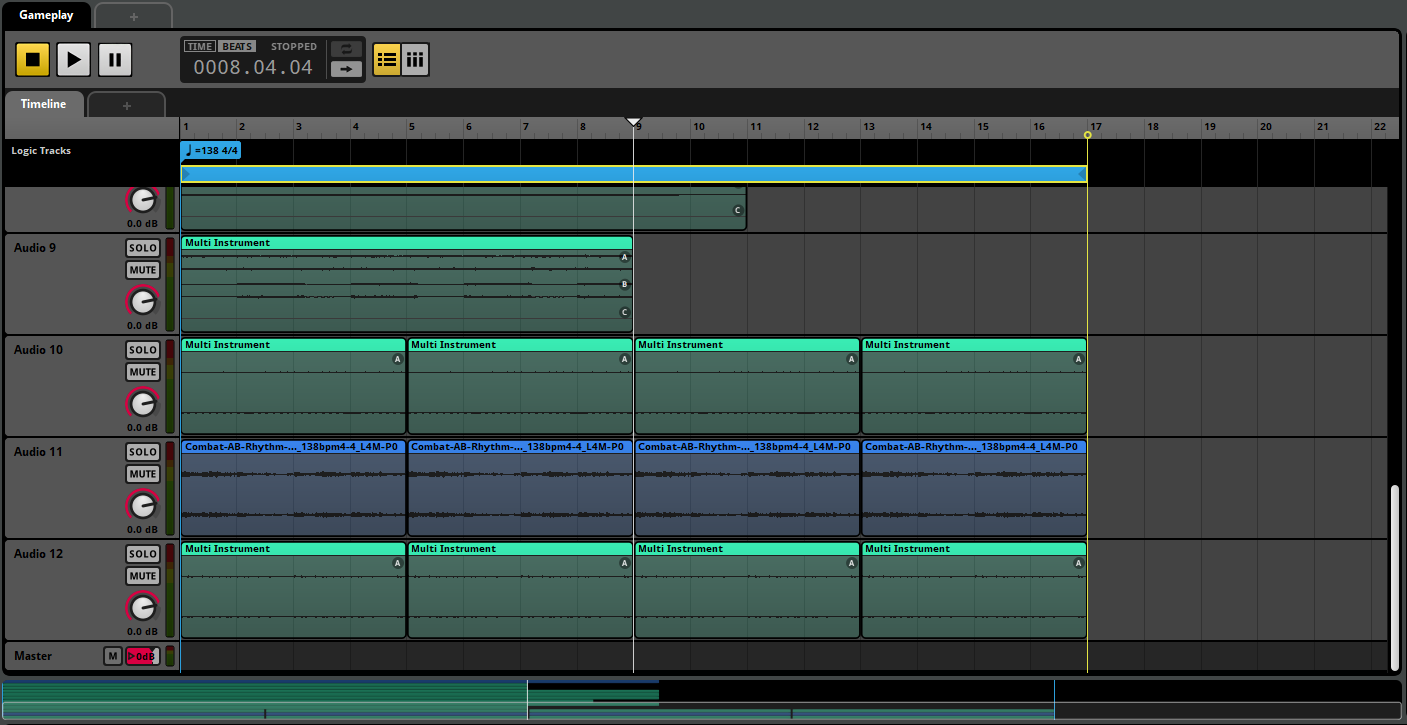Select third Combat-AB-Rhythm clip on Audio 11
Screen dimensions: 1407x725
click(x=747, y=488)
